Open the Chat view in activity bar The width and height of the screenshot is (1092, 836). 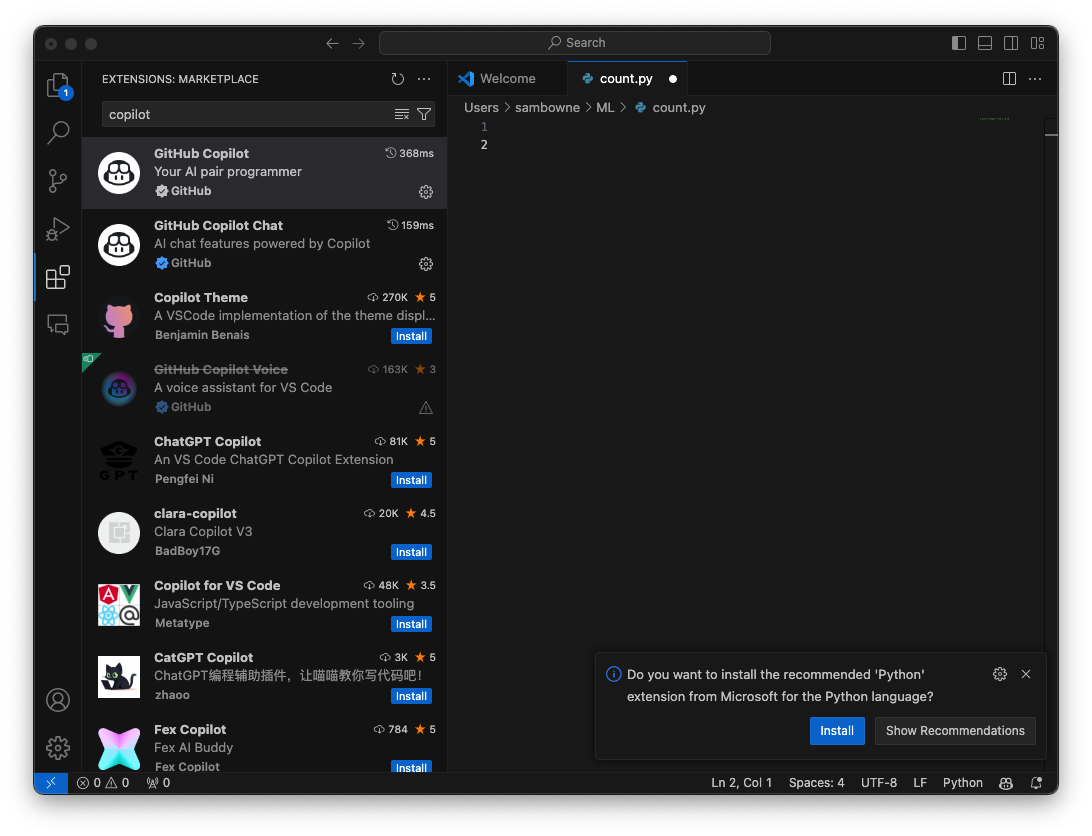(x=58, y=325)
